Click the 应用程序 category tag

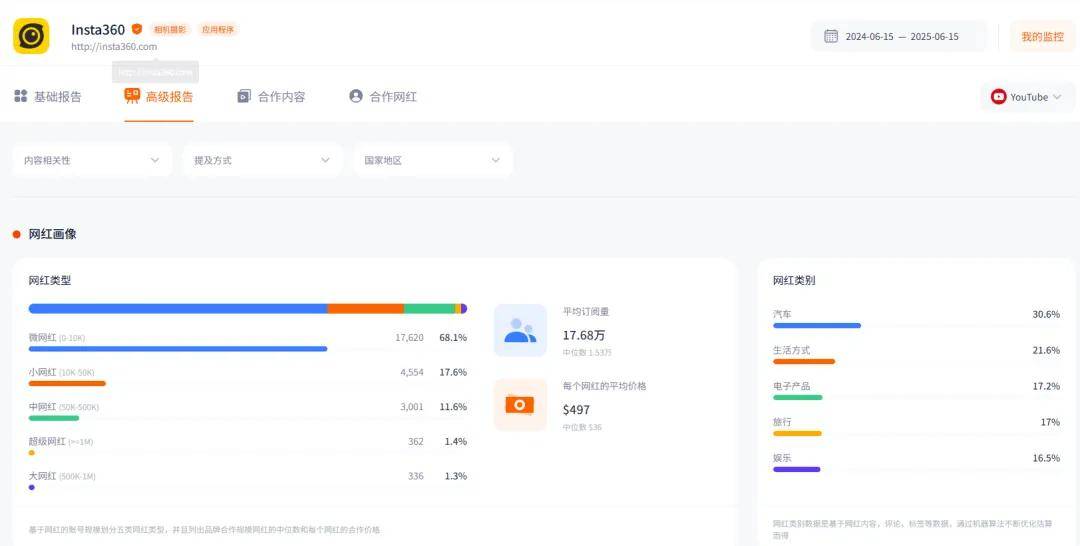pyautogui.click(x=218, y=30)
